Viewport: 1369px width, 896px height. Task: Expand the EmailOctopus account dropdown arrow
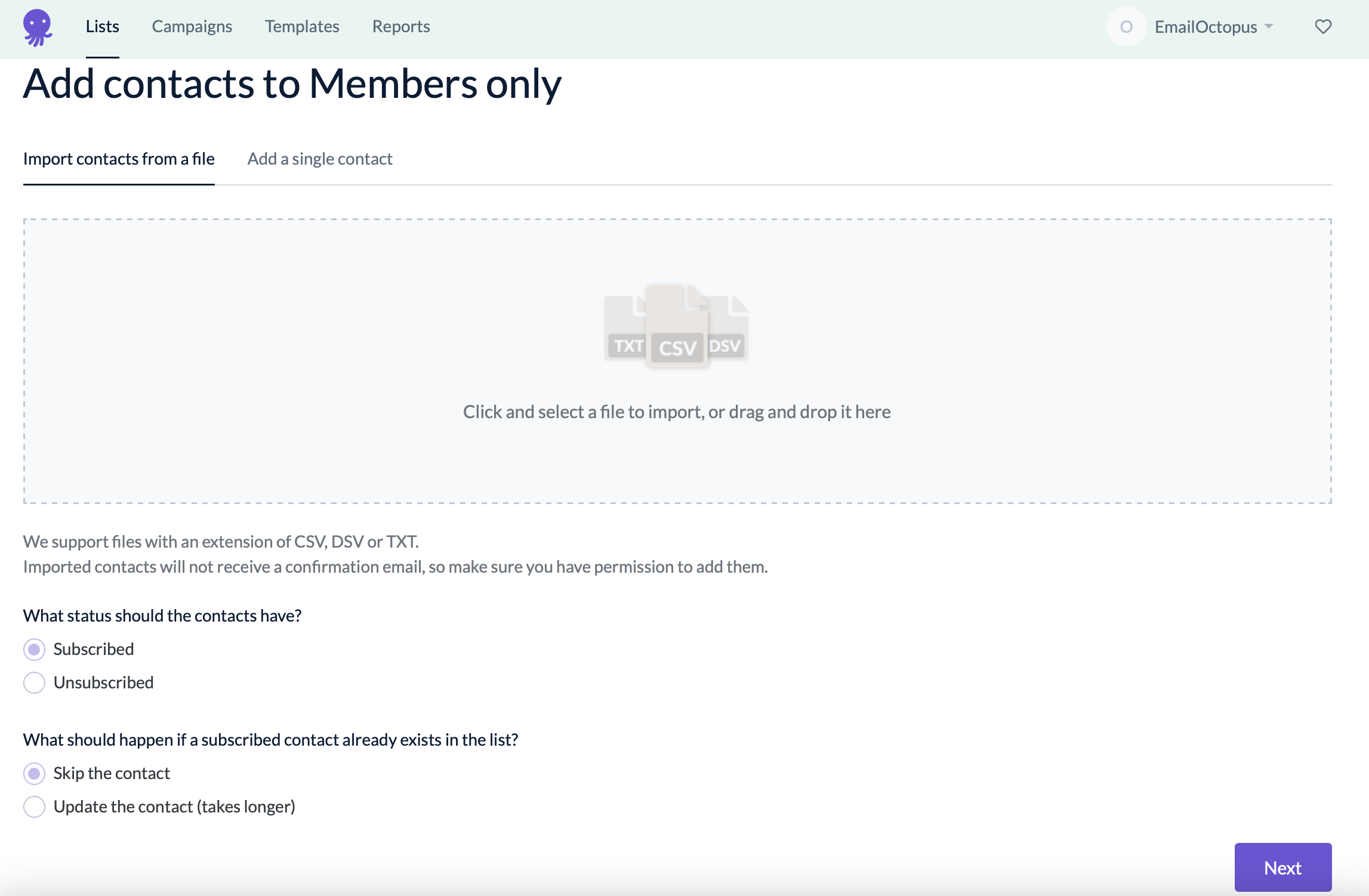(1269, 27)
